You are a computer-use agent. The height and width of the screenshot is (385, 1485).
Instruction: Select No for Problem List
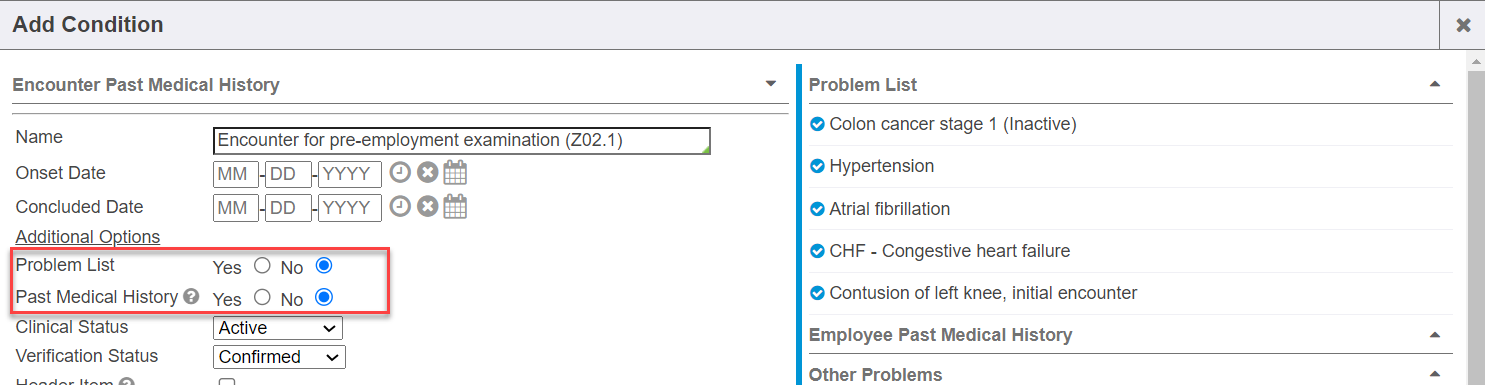[x=323, y=266]
